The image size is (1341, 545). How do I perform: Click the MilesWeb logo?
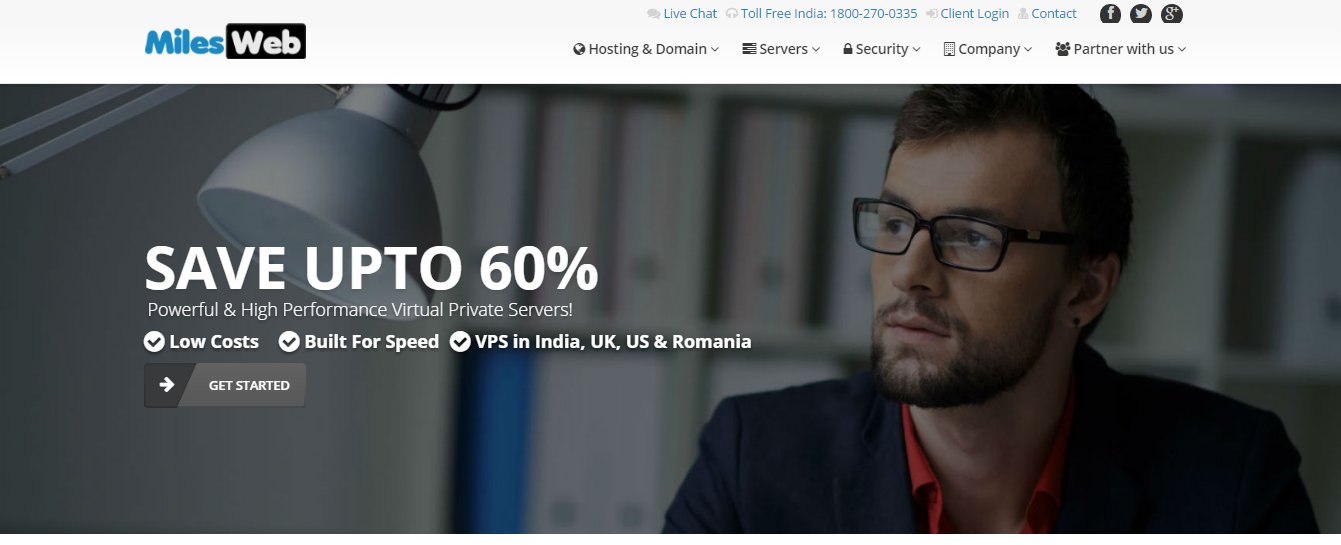[225, 41]
